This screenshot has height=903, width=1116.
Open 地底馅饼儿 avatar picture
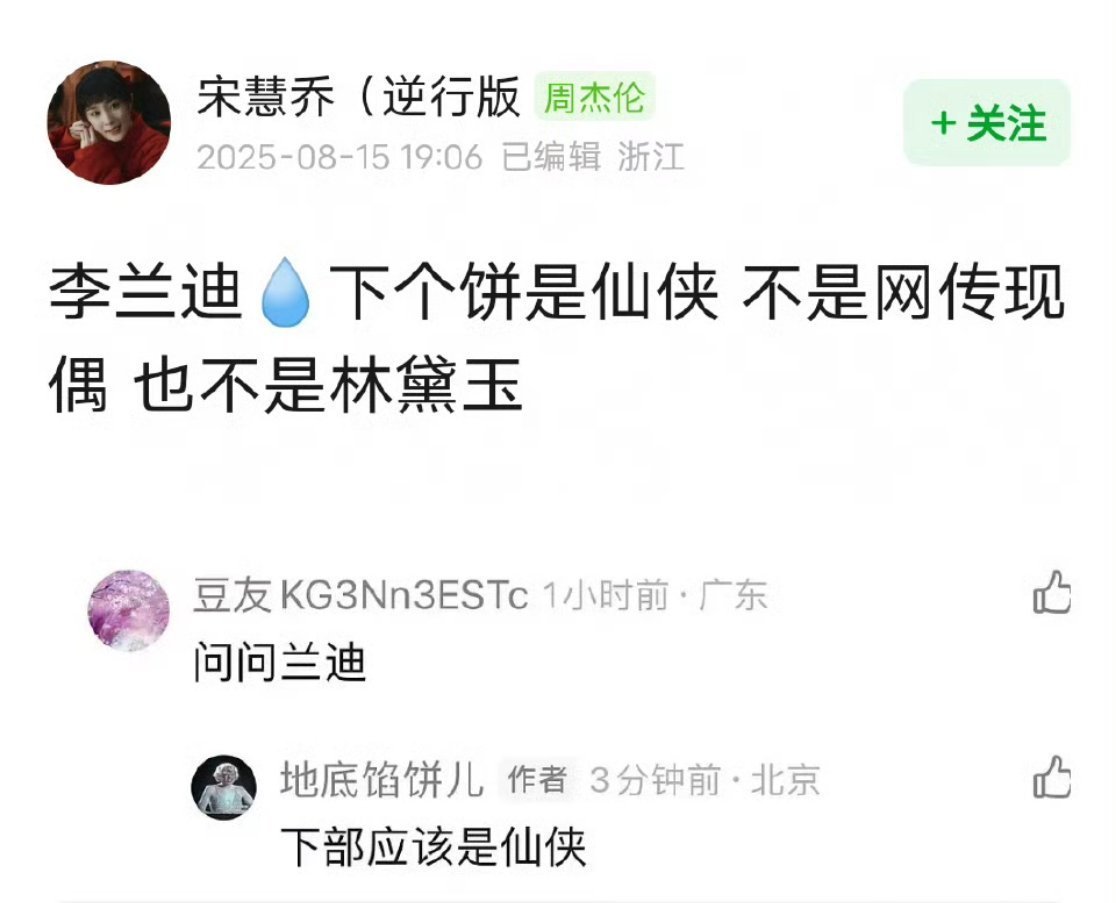pyautogui.click(x=224, y=787)
